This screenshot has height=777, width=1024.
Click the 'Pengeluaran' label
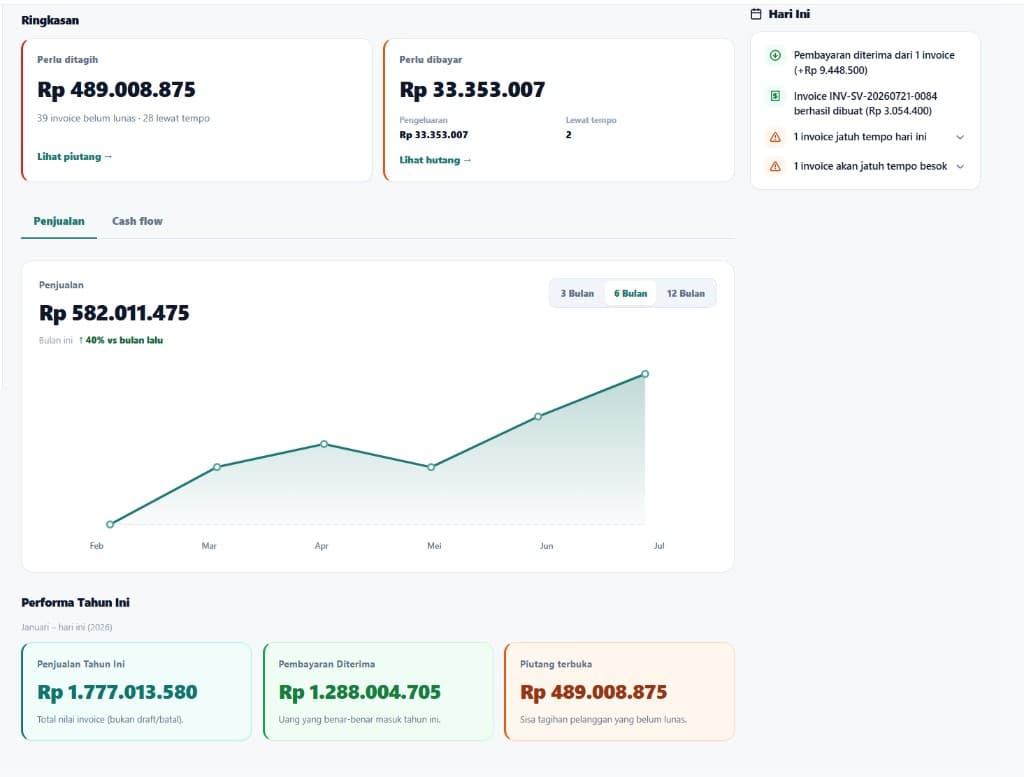click(423, 120)
